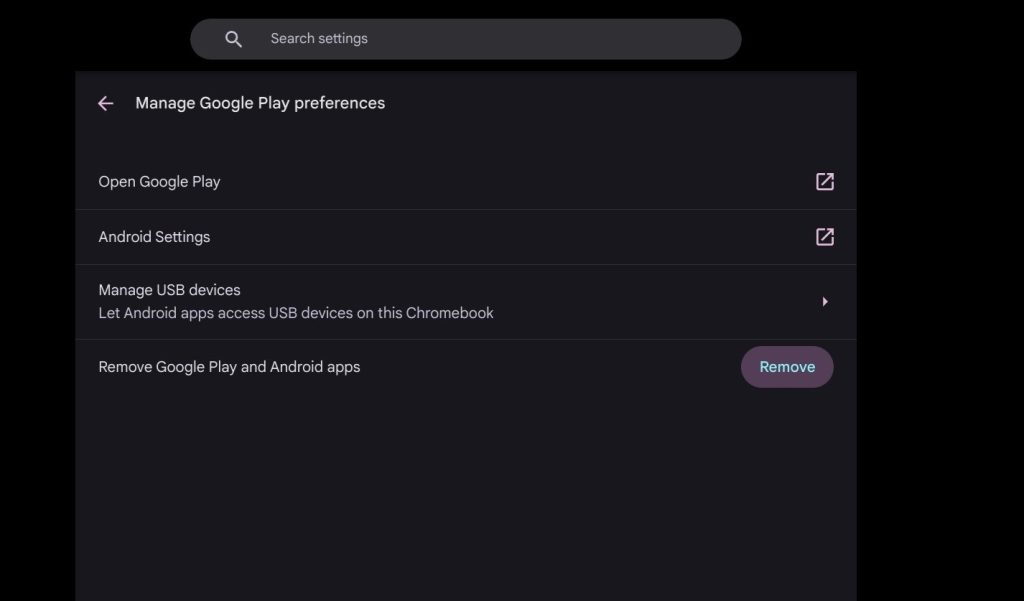Click the magnifier icon in the search bar
The width and height of the screenshot is (1024, 601).
click(234, 39)
